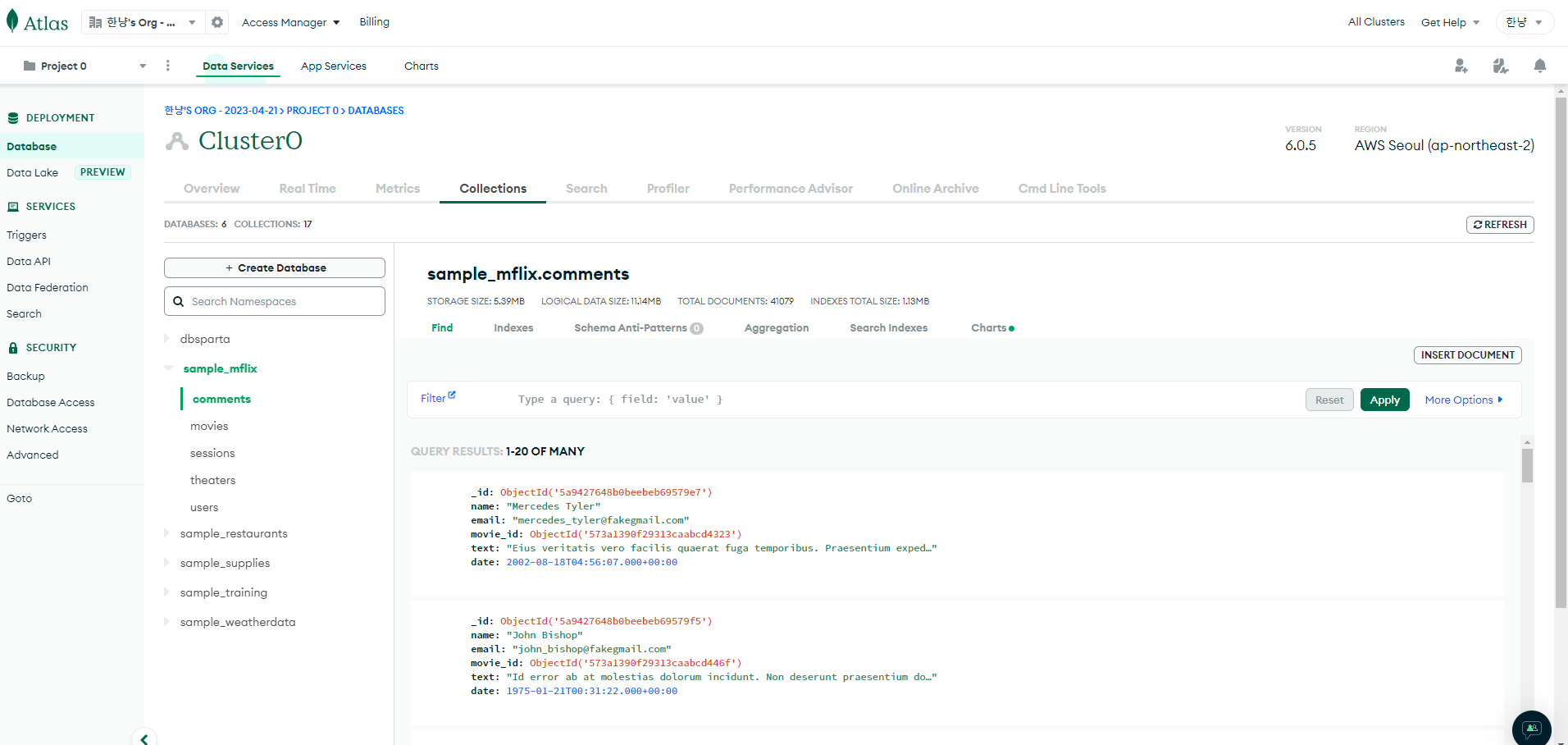Open the Performance Advisor tab
This screenshot has height=745, width=1568.
(791, 189)
